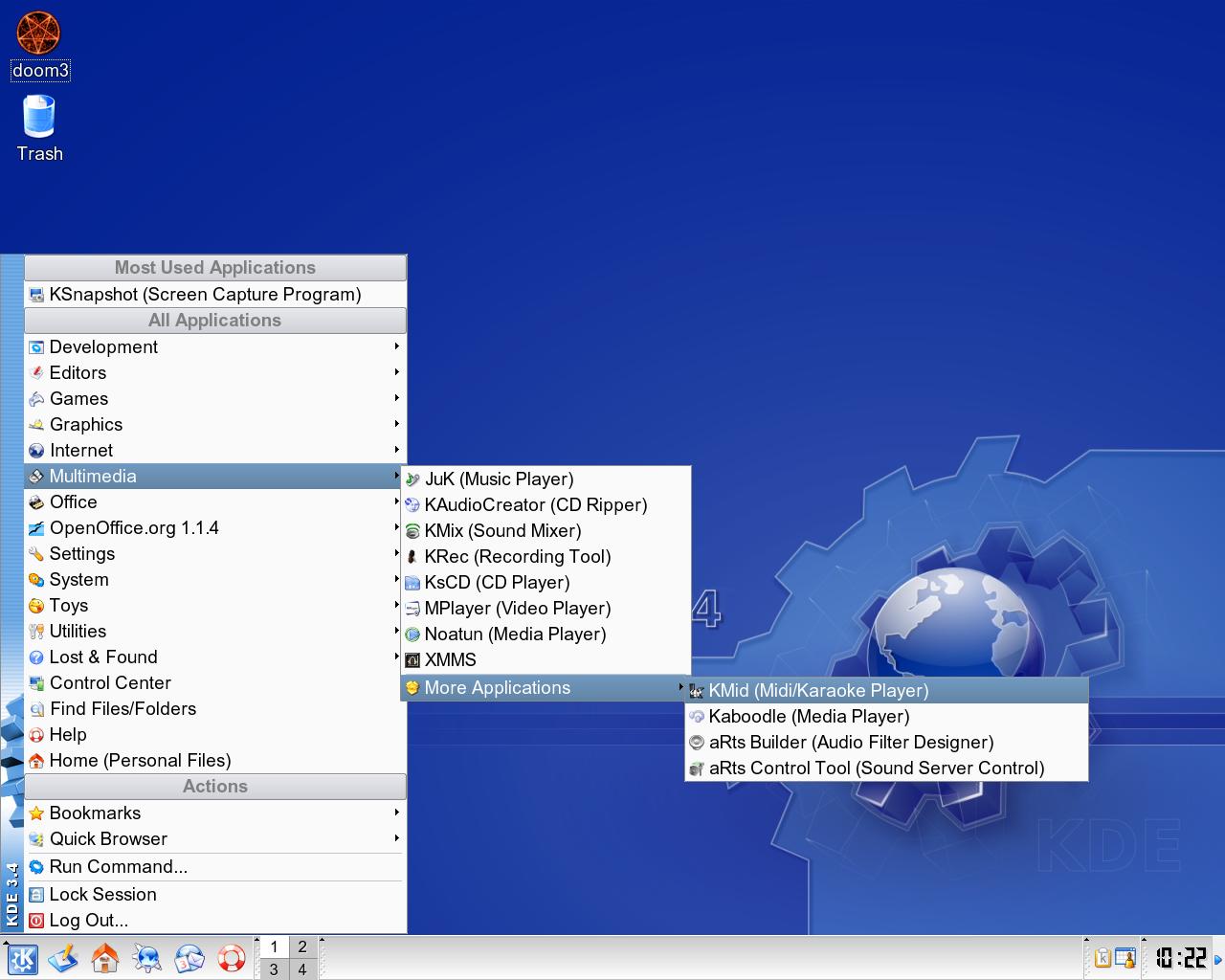Click the Quick Browser icon

click(x=36, y=839)
